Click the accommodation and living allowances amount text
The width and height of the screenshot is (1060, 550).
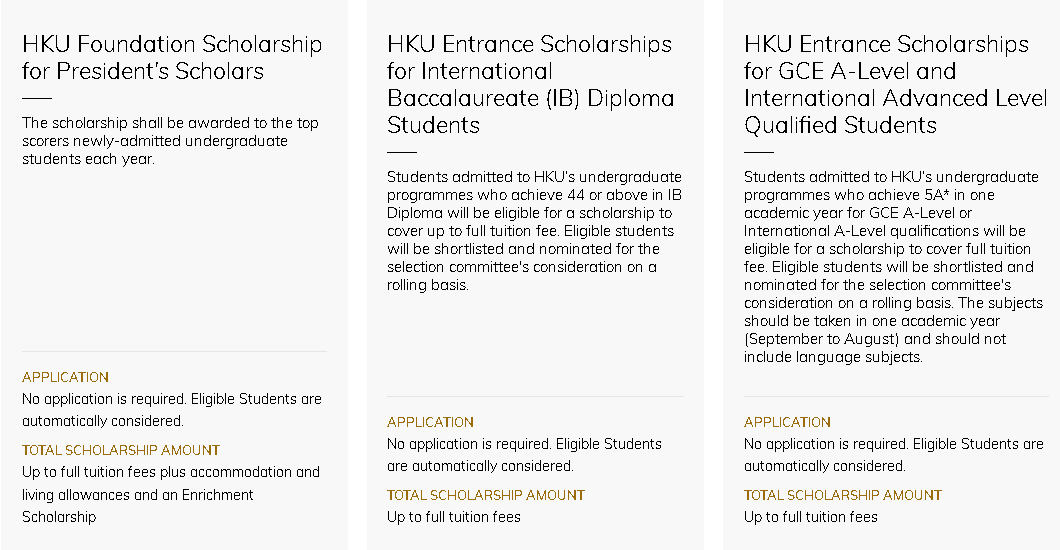pyautogui.click(x=171, y=494)
